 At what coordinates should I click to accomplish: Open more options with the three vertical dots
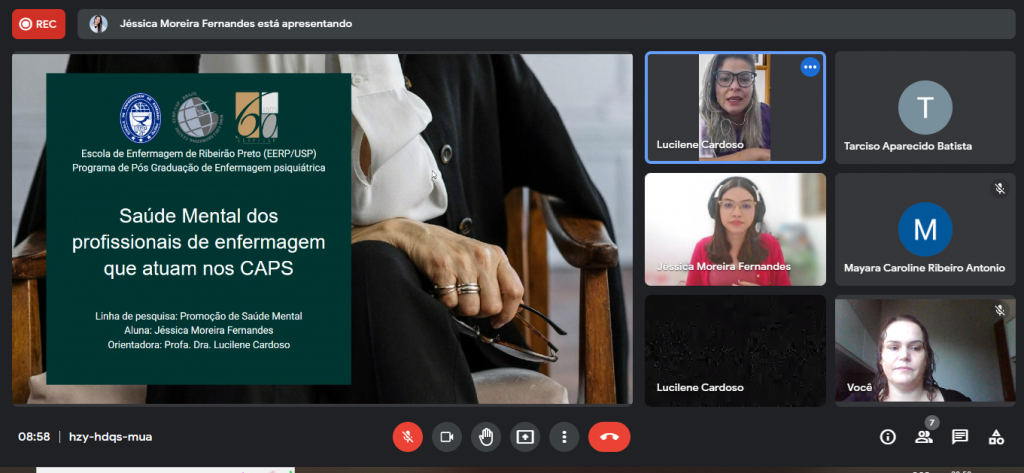point(564,437)
